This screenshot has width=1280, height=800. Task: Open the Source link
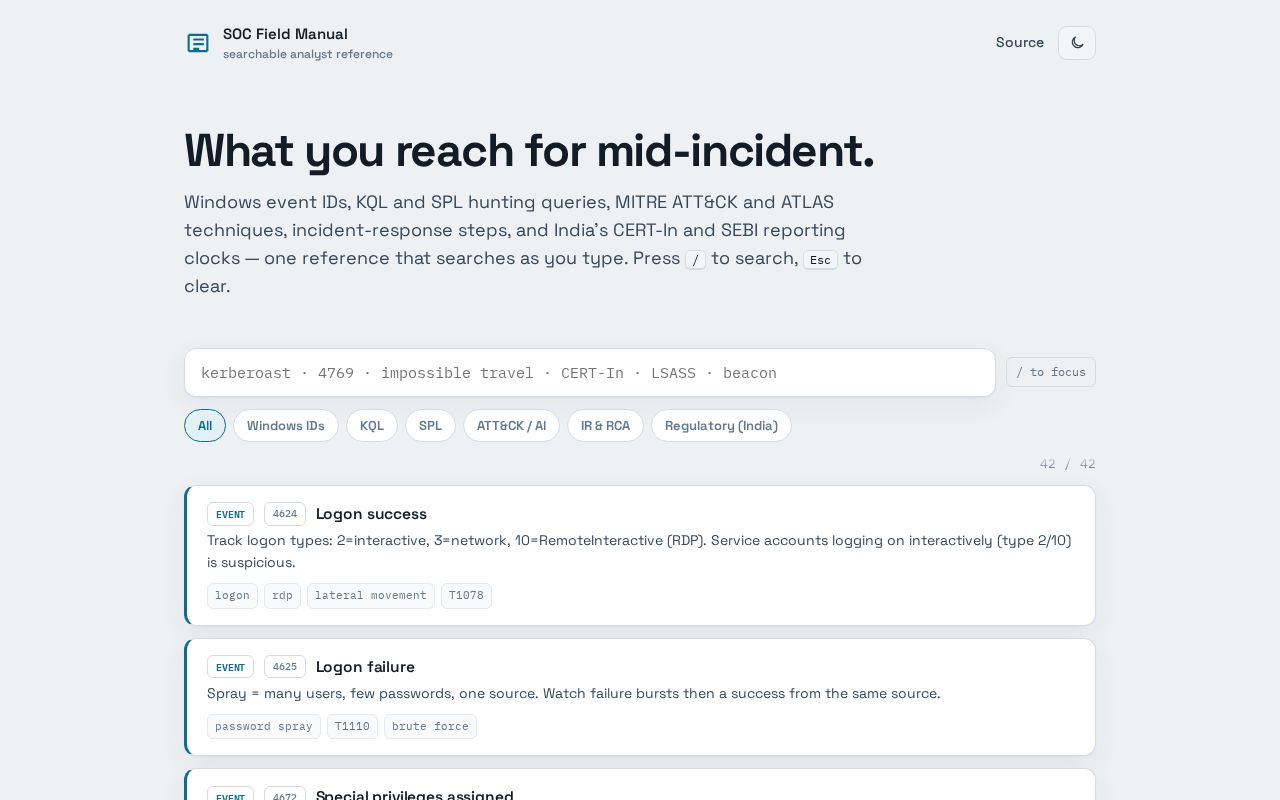[x=1020, y=43]
